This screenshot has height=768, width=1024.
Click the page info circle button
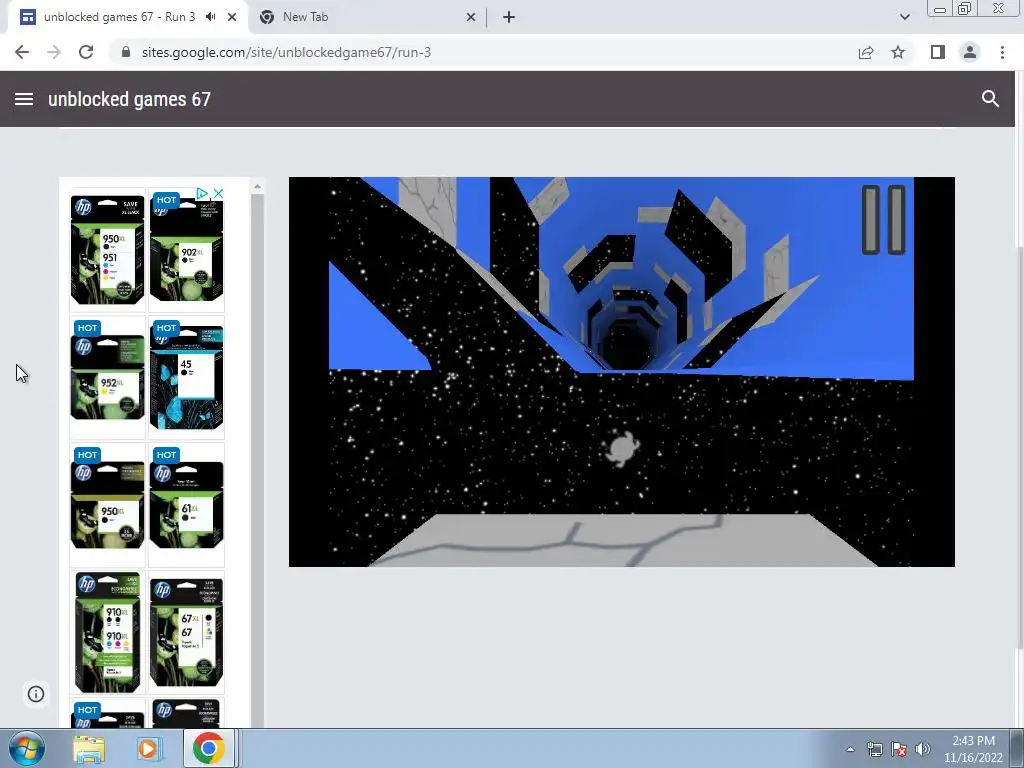(x=36, y=694)
